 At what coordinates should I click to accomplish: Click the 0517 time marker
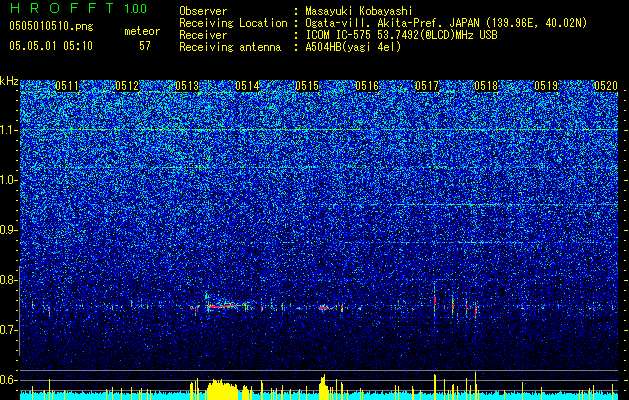pos(427,86)
